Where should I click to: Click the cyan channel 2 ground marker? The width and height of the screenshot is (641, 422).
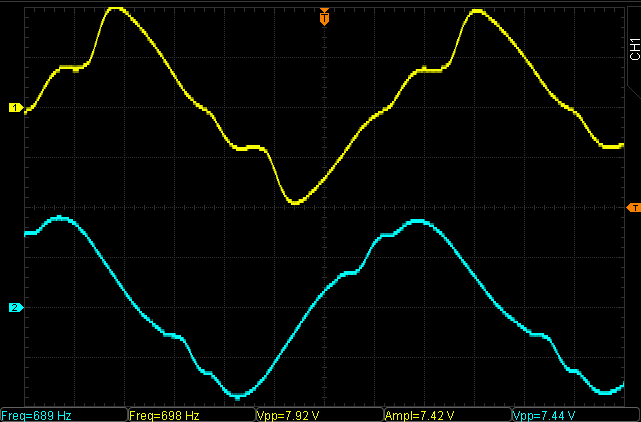tap(16, 308)
